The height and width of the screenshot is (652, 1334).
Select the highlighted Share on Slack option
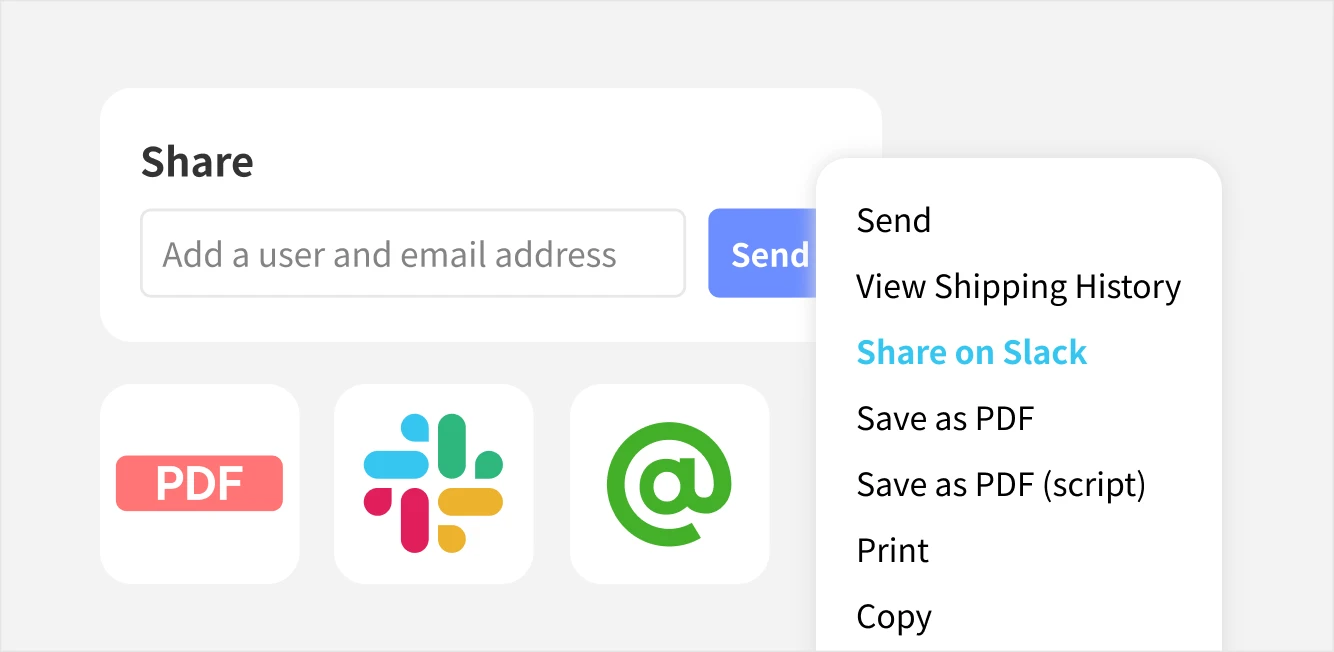point(972,352)
